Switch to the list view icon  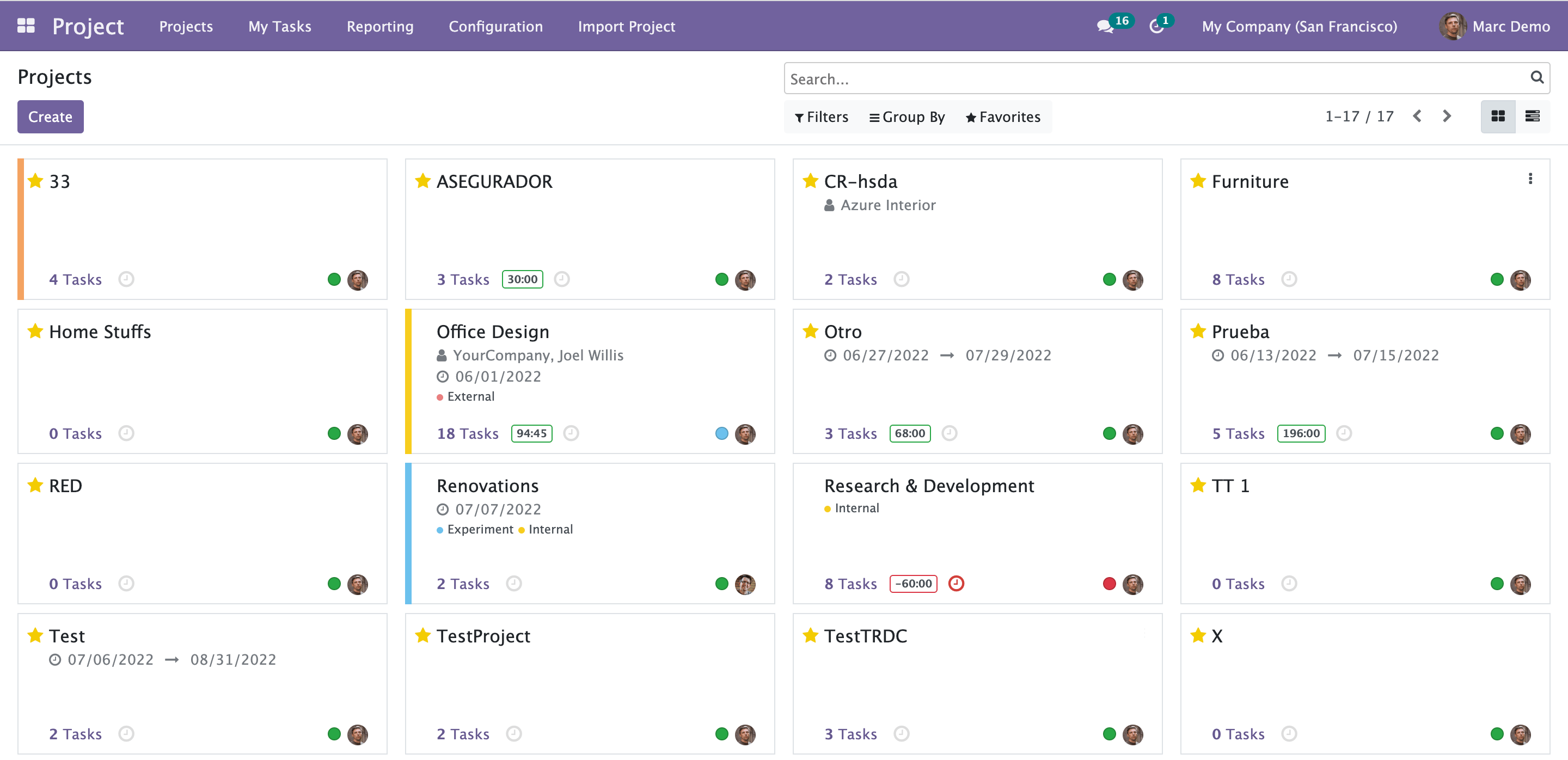(x=1532, y=116)
